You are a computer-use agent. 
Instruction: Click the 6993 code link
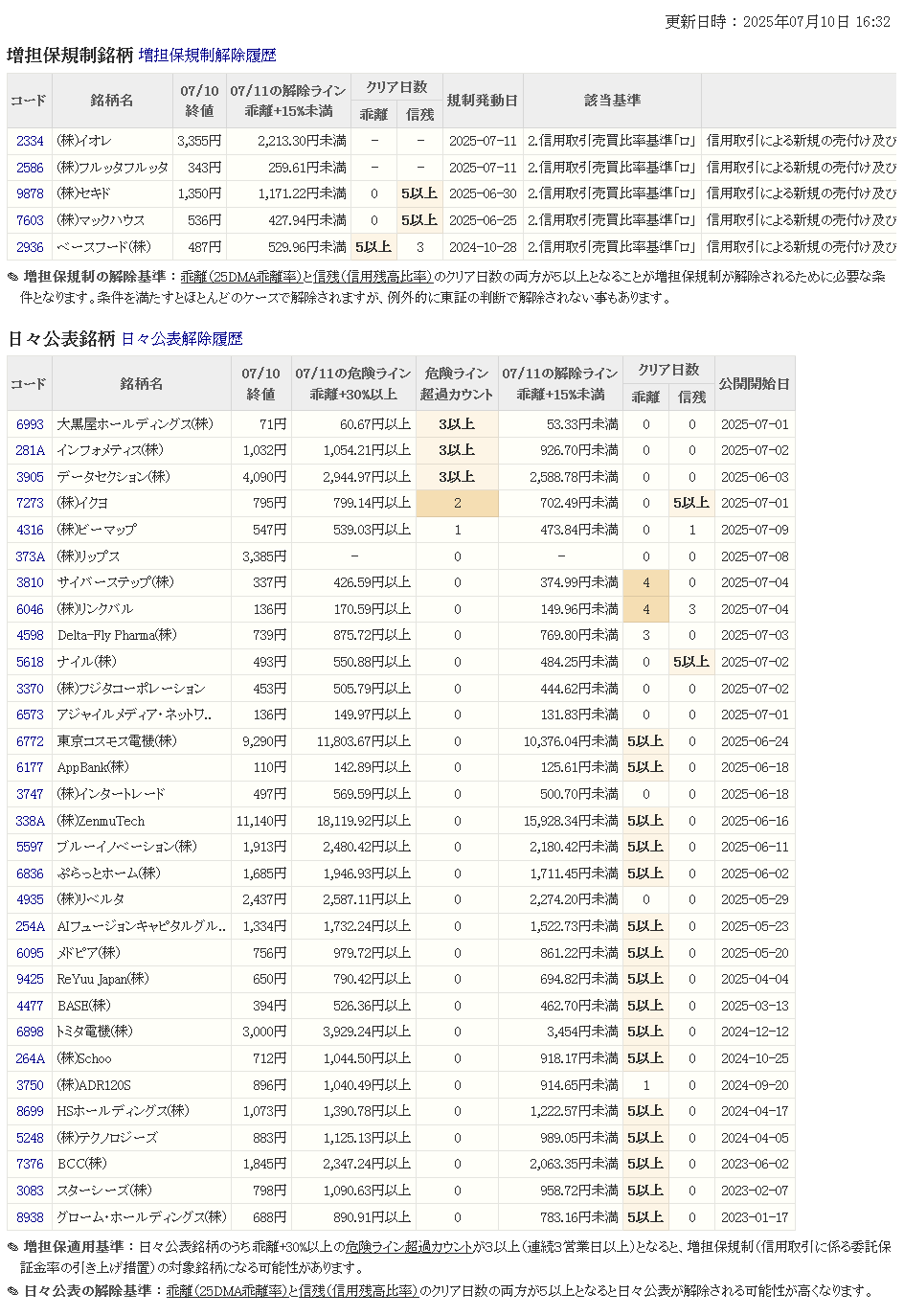pos(30,424)
